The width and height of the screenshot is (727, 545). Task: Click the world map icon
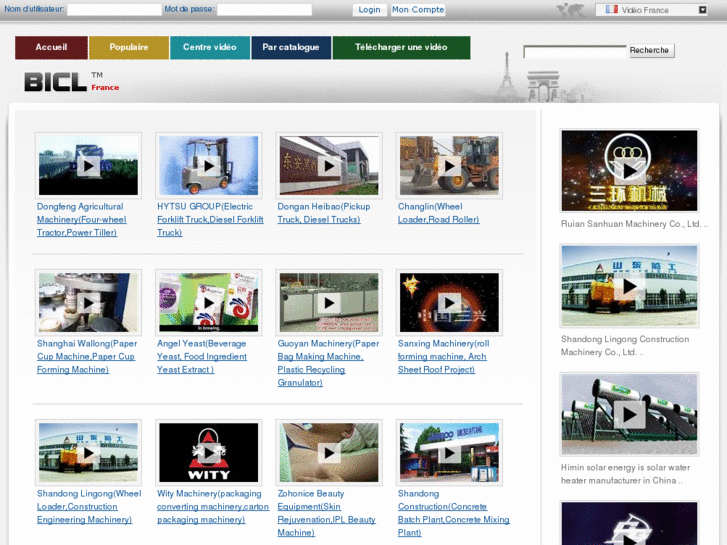click(x=570, y=10)
